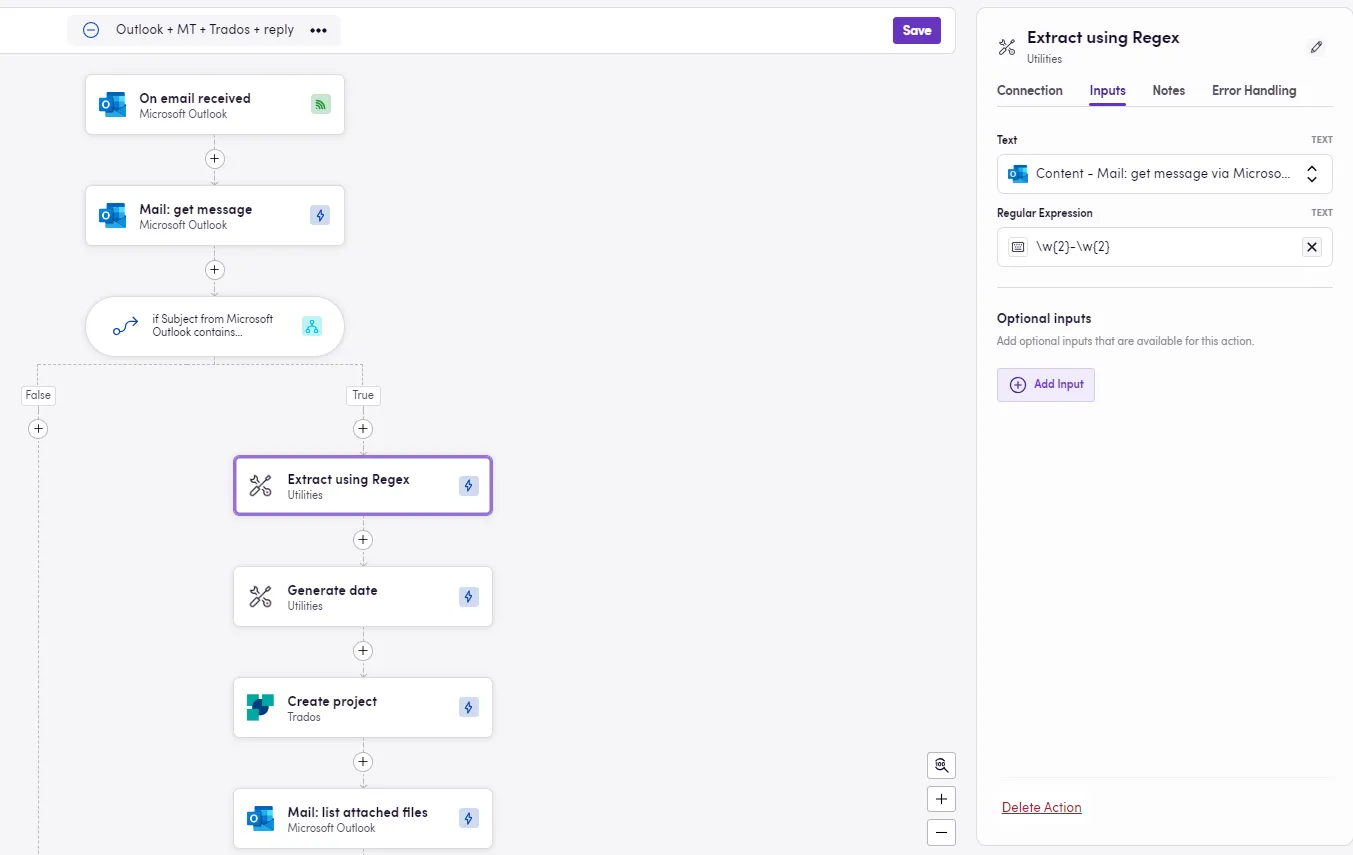Open the Error Handling tab
Viewport: 1353px width, 855px height.
point(1253,90)
